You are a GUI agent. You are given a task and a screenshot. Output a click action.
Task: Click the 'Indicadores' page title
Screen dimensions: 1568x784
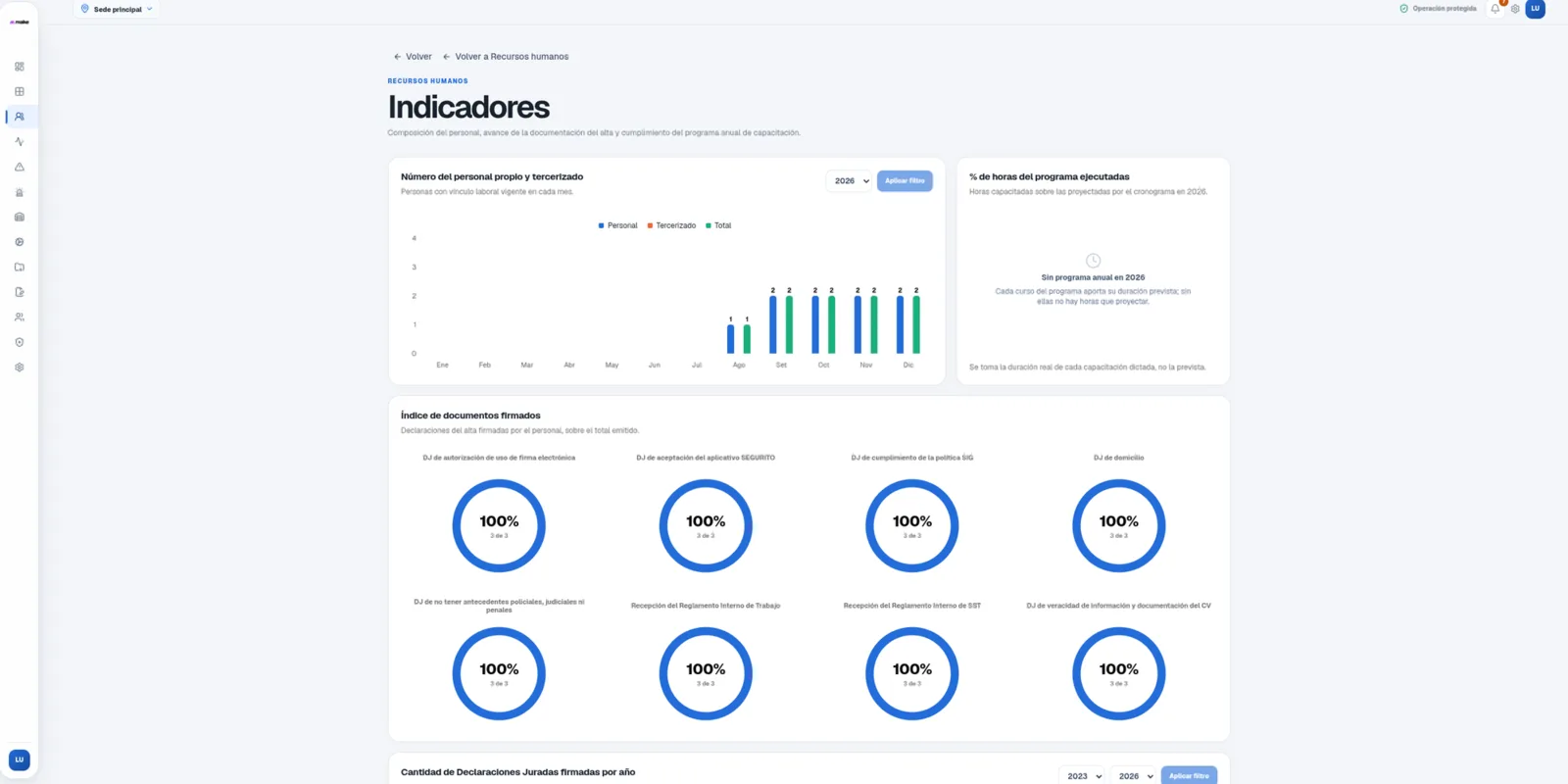[468, 107]
